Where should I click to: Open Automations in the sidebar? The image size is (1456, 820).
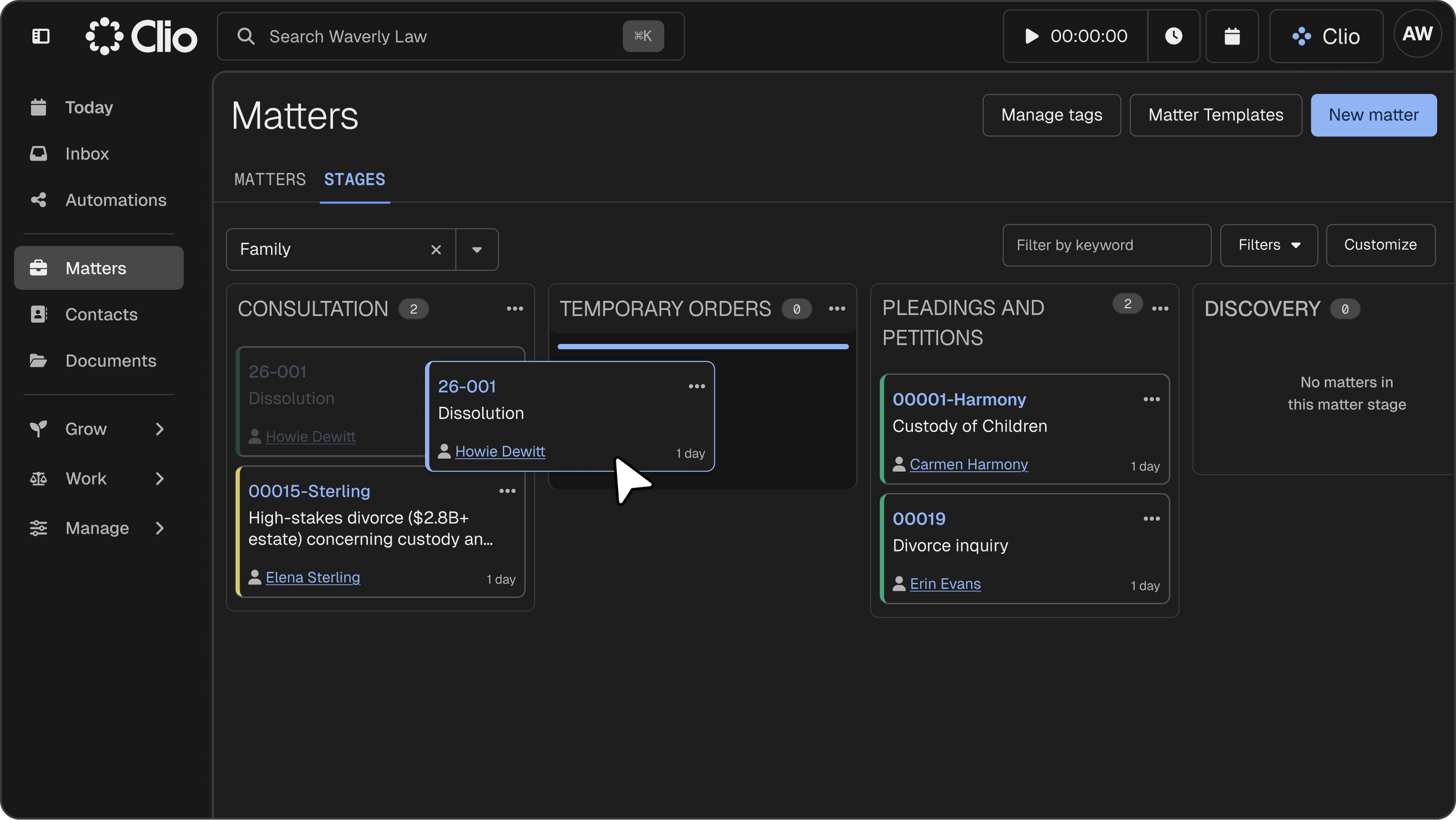(99, 200)
